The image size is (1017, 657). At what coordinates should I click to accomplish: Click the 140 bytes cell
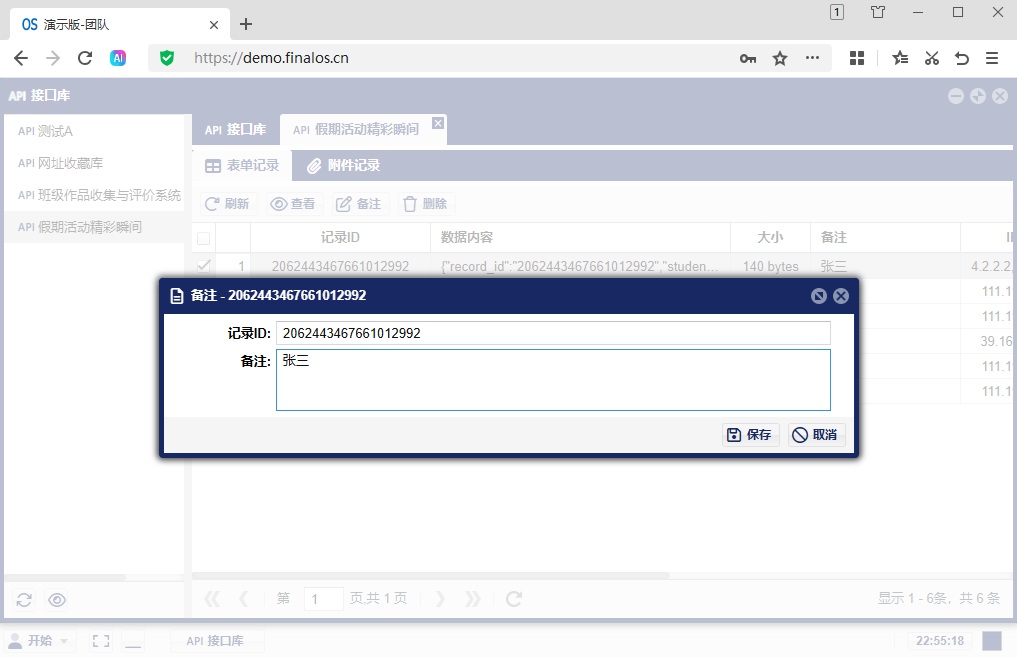click(771, 266)
